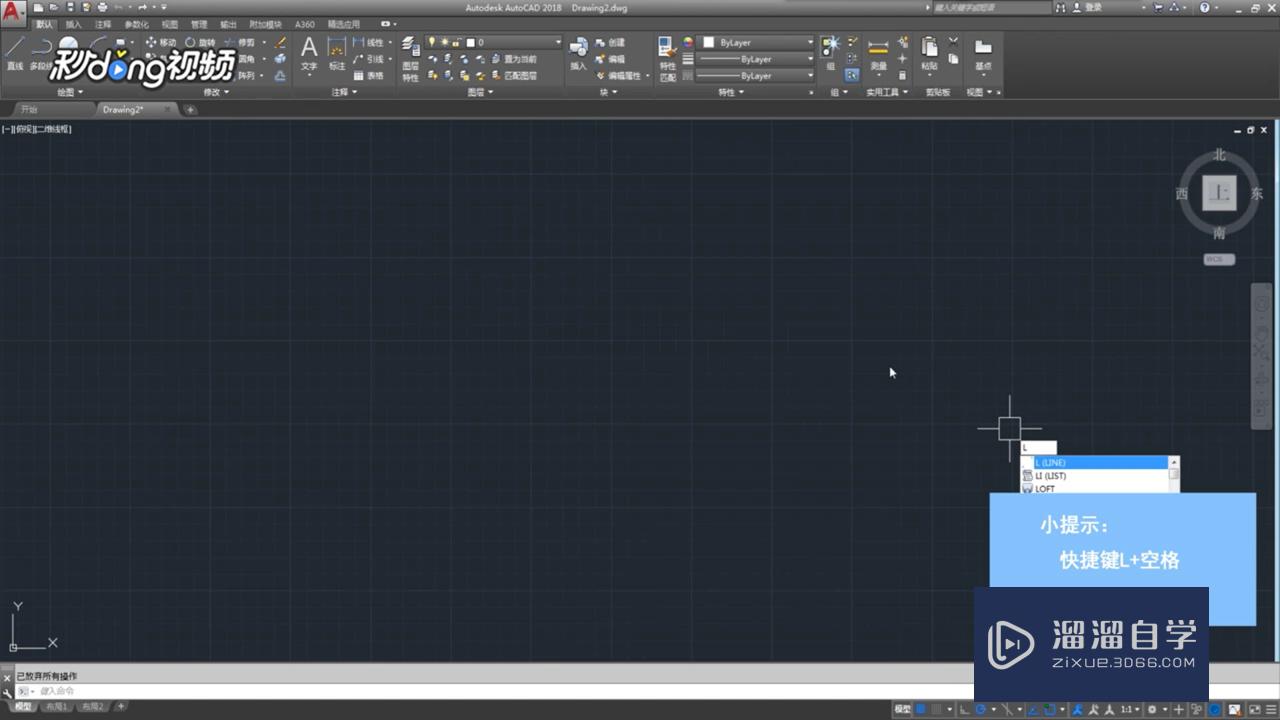Click the Linear dimension (线性) tool

(x=368, y=43)
